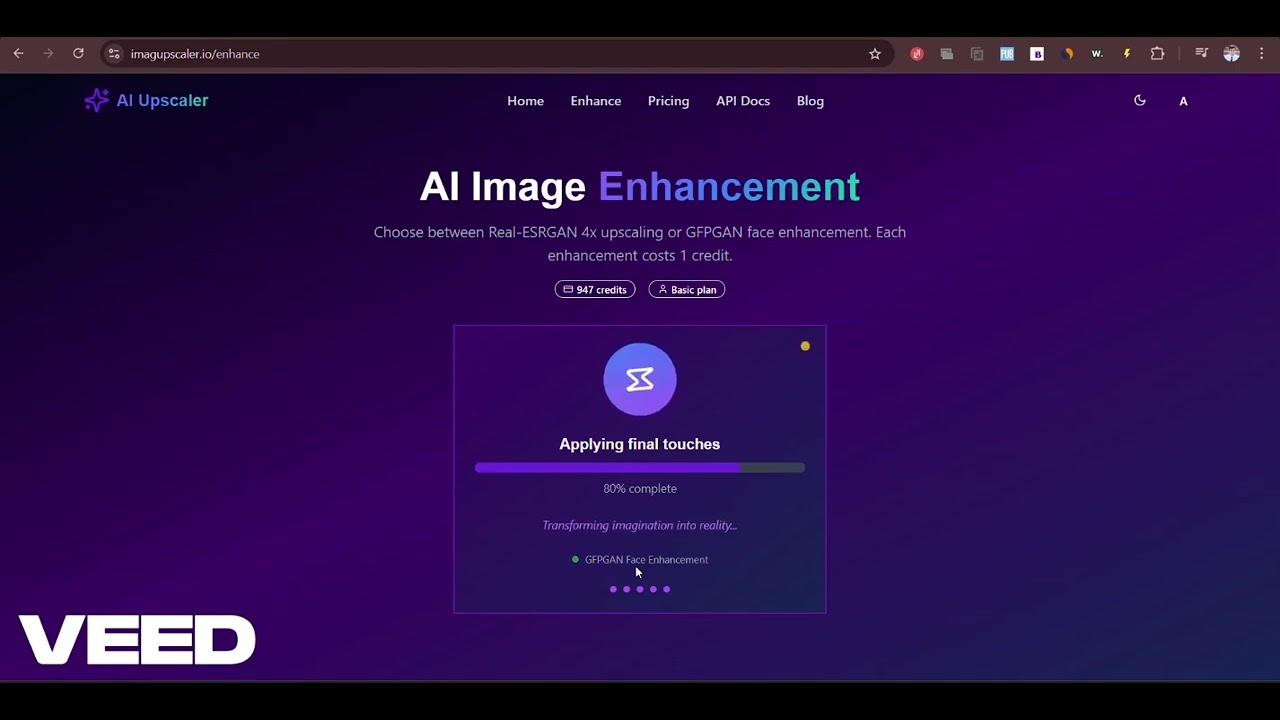Viewport: 1280px width, 720px height.
Task: Open the red circular extension icon
Action: pos(917,54)
